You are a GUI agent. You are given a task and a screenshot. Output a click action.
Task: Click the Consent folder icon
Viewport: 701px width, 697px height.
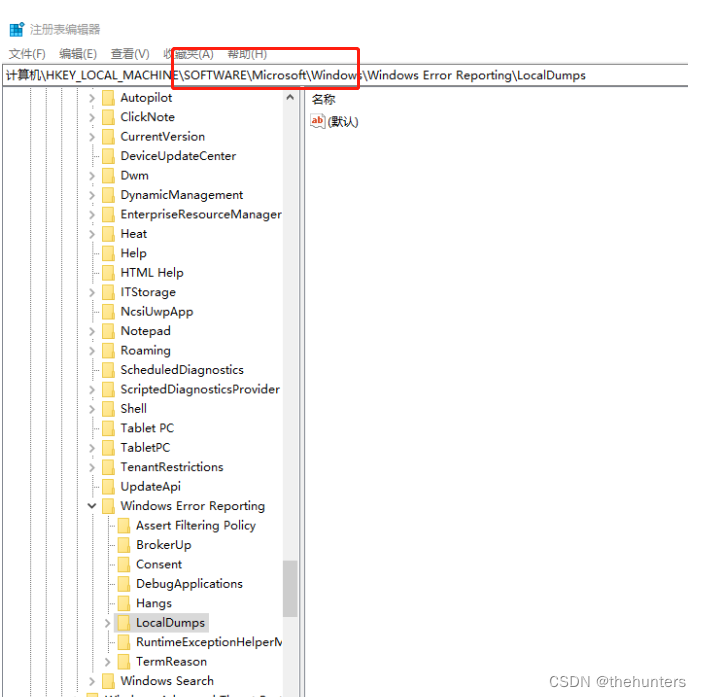[x=124, y=565]
